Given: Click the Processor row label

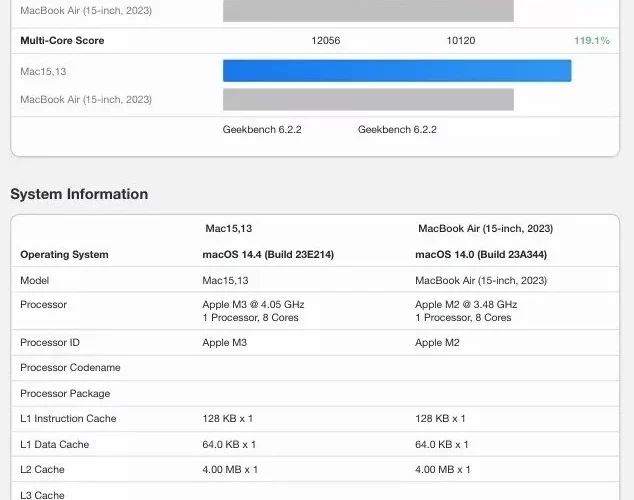Looking at the screenshot, I should tap(43, 304).
